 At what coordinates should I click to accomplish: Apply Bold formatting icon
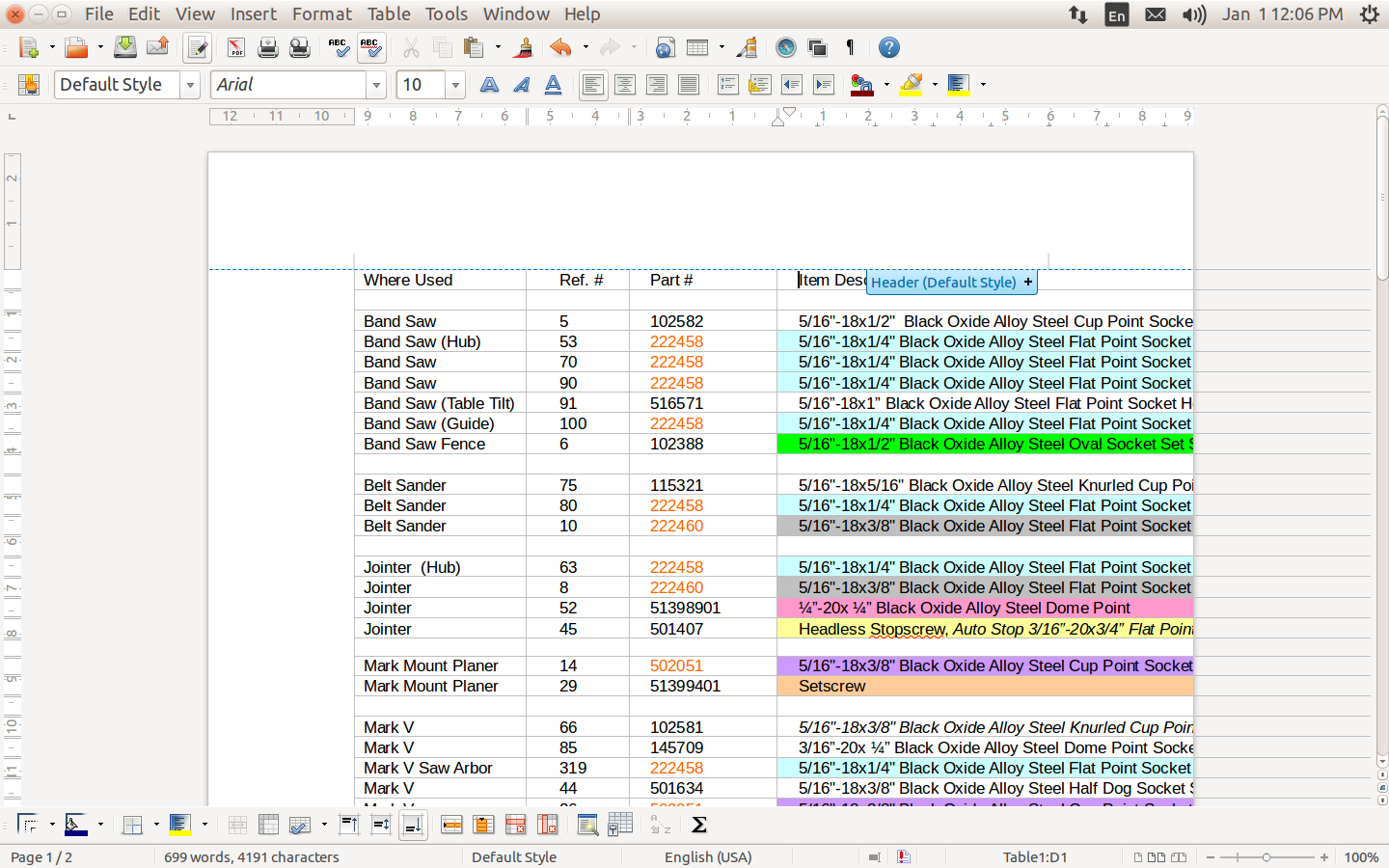tap(490, 85)
